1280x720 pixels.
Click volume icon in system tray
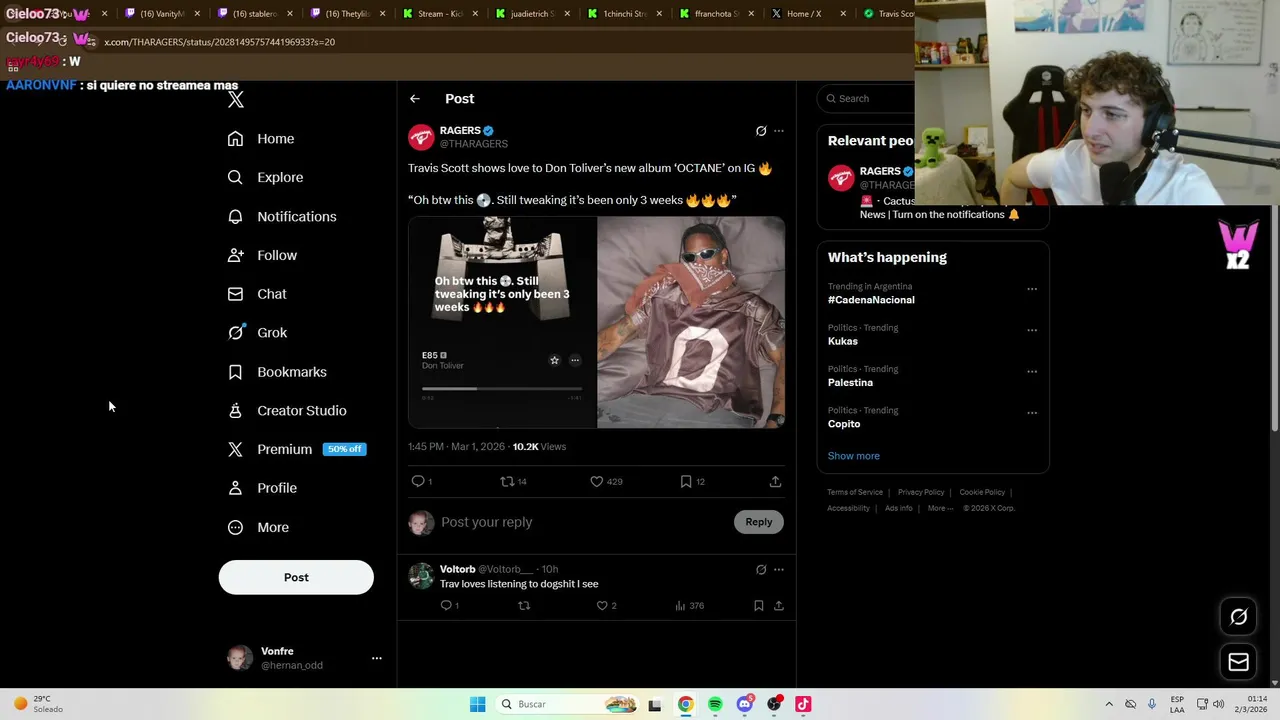(1218, 704)
